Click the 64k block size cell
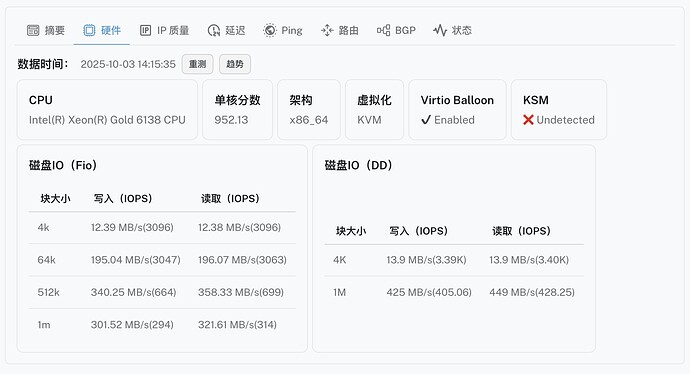This screenshot has height=374, width=690. [46, 260]
